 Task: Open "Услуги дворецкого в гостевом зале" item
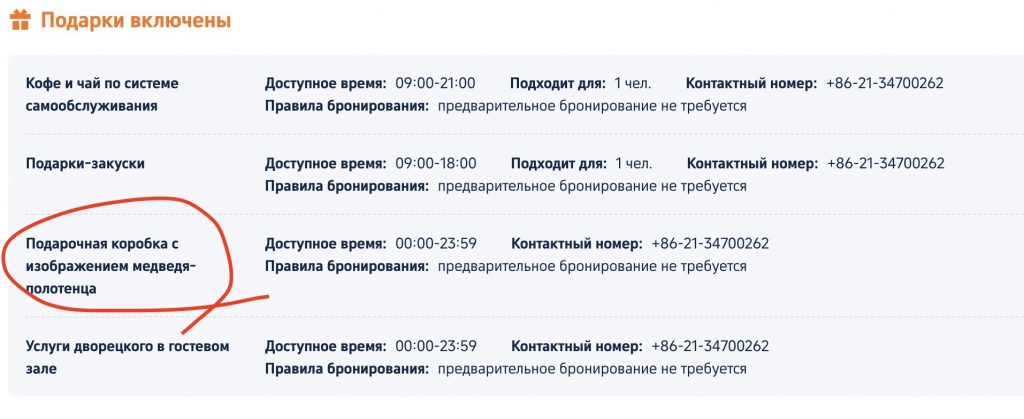coord(127,357)
